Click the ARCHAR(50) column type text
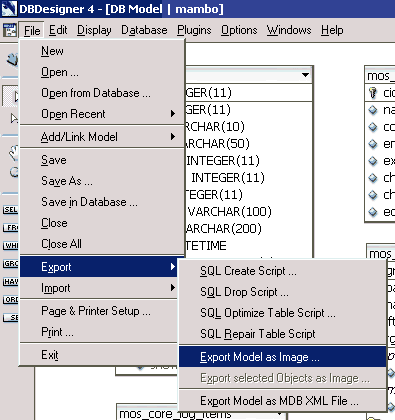 click(218, 143)
